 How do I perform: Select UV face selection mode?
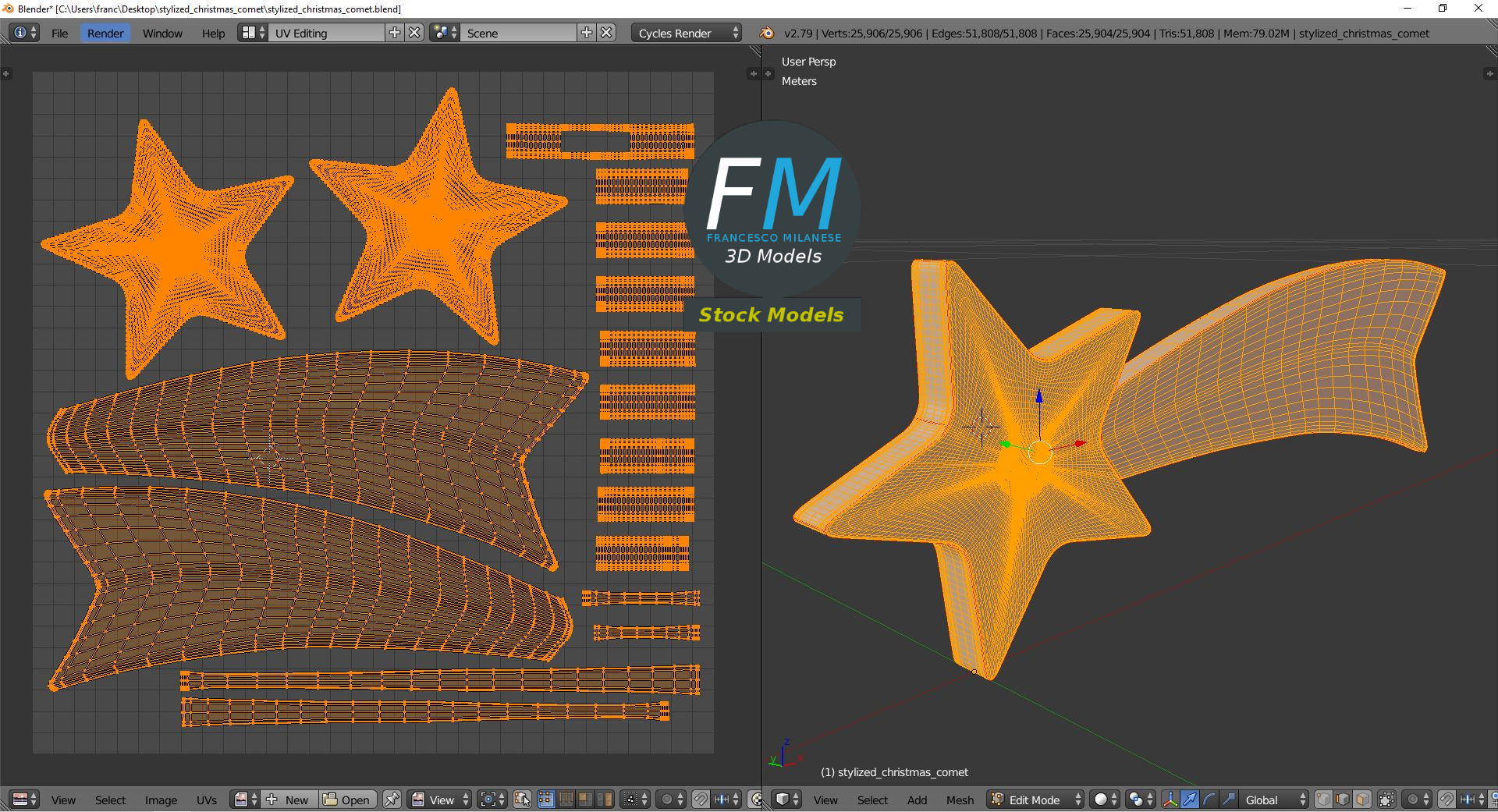(x=585, y=800)
